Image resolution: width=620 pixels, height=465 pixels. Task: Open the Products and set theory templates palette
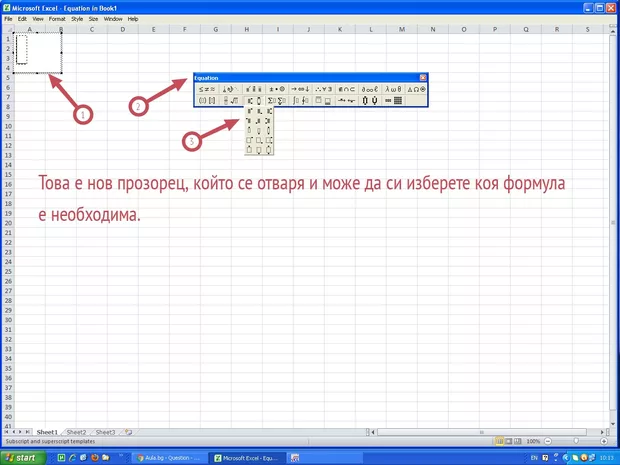click(370, 101)
